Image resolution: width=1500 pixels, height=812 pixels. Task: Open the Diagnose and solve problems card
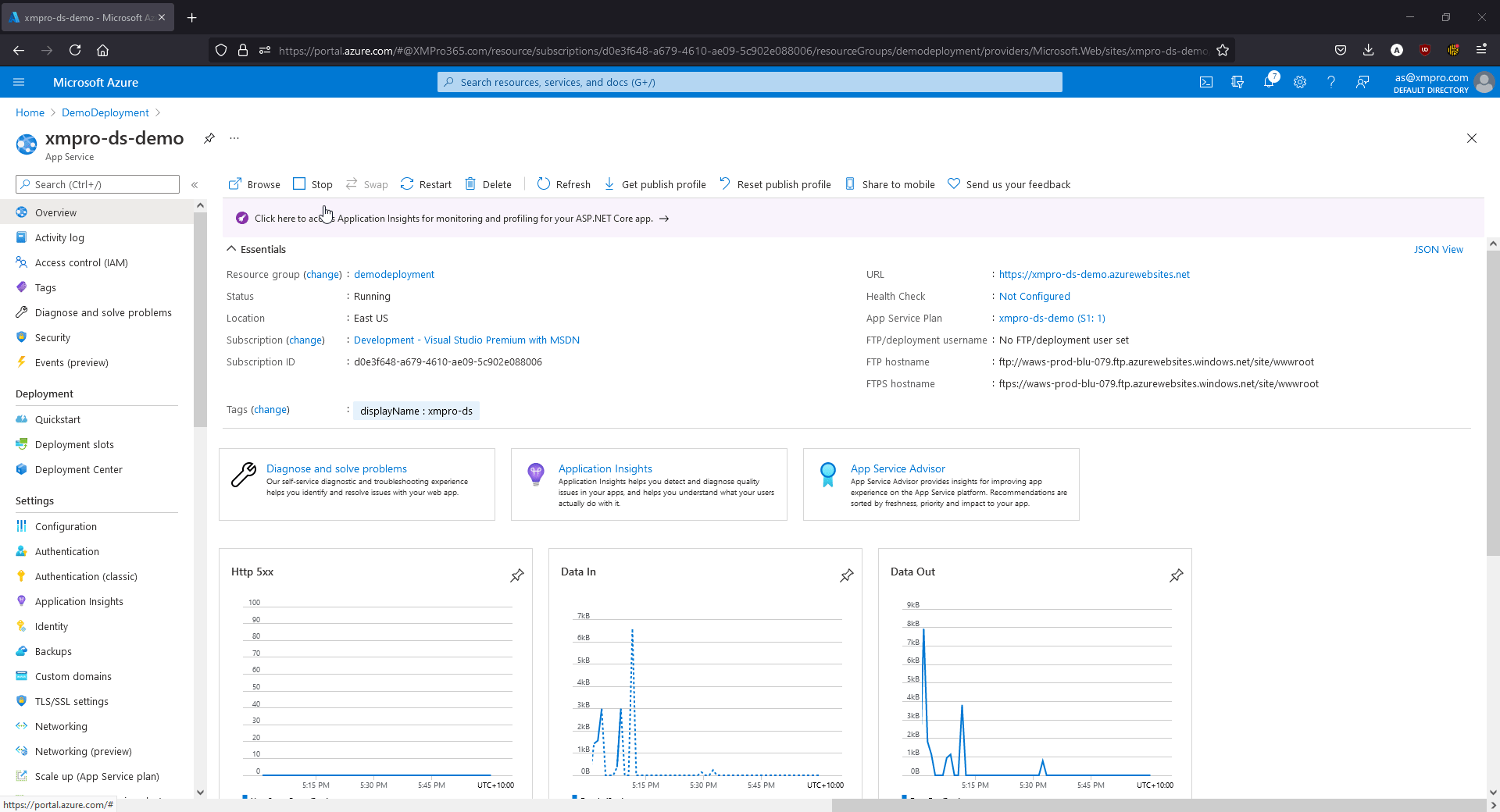(x=356, y=484)
